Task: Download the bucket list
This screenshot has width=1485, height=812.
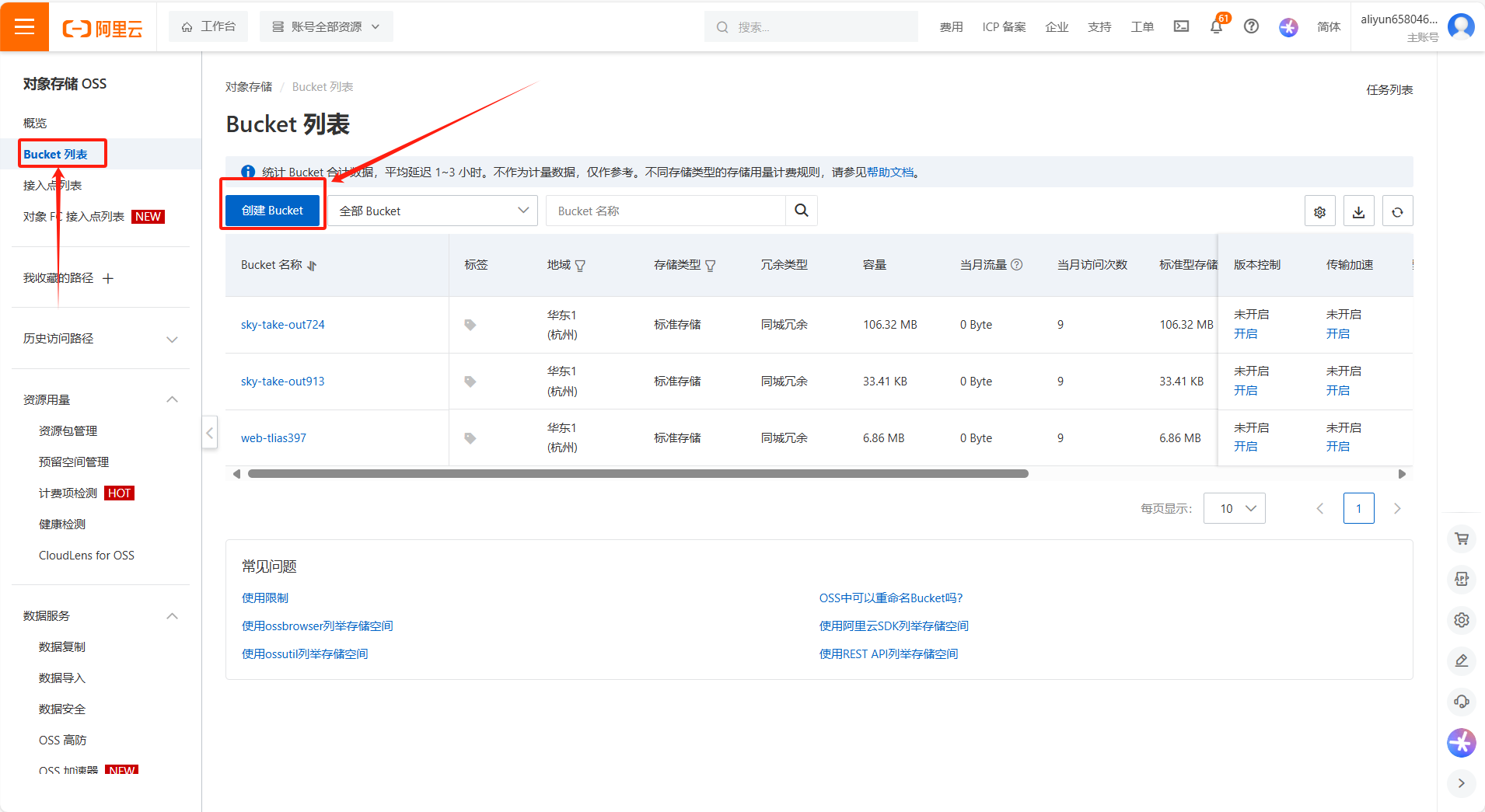Action: [x=1358, y=211]
